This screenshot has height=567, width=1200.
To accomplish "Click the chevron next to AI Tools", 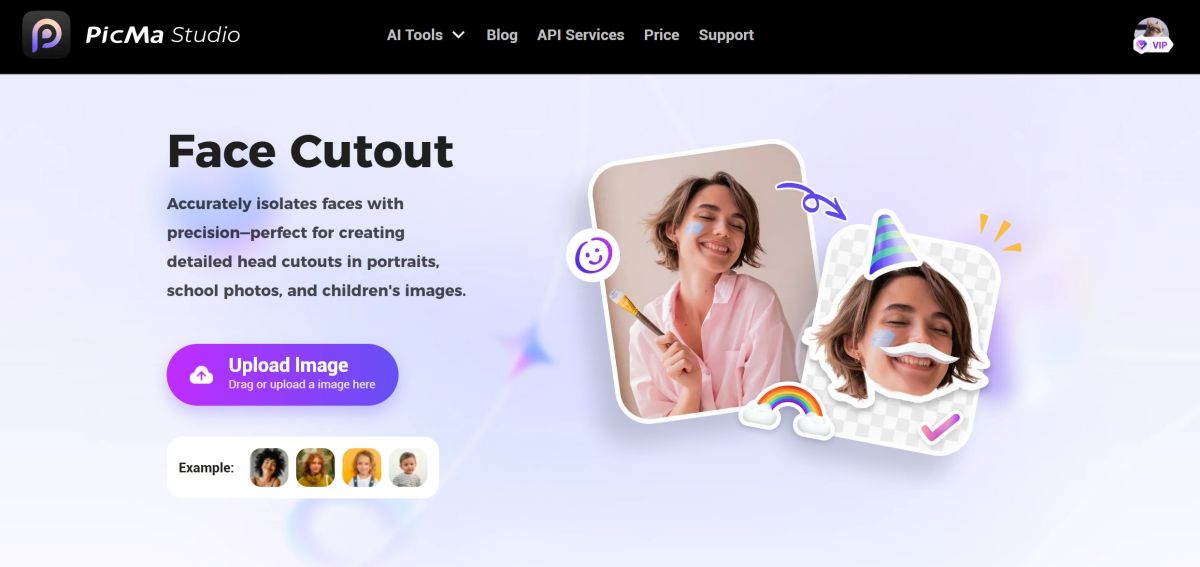I will tap(458, 35).
